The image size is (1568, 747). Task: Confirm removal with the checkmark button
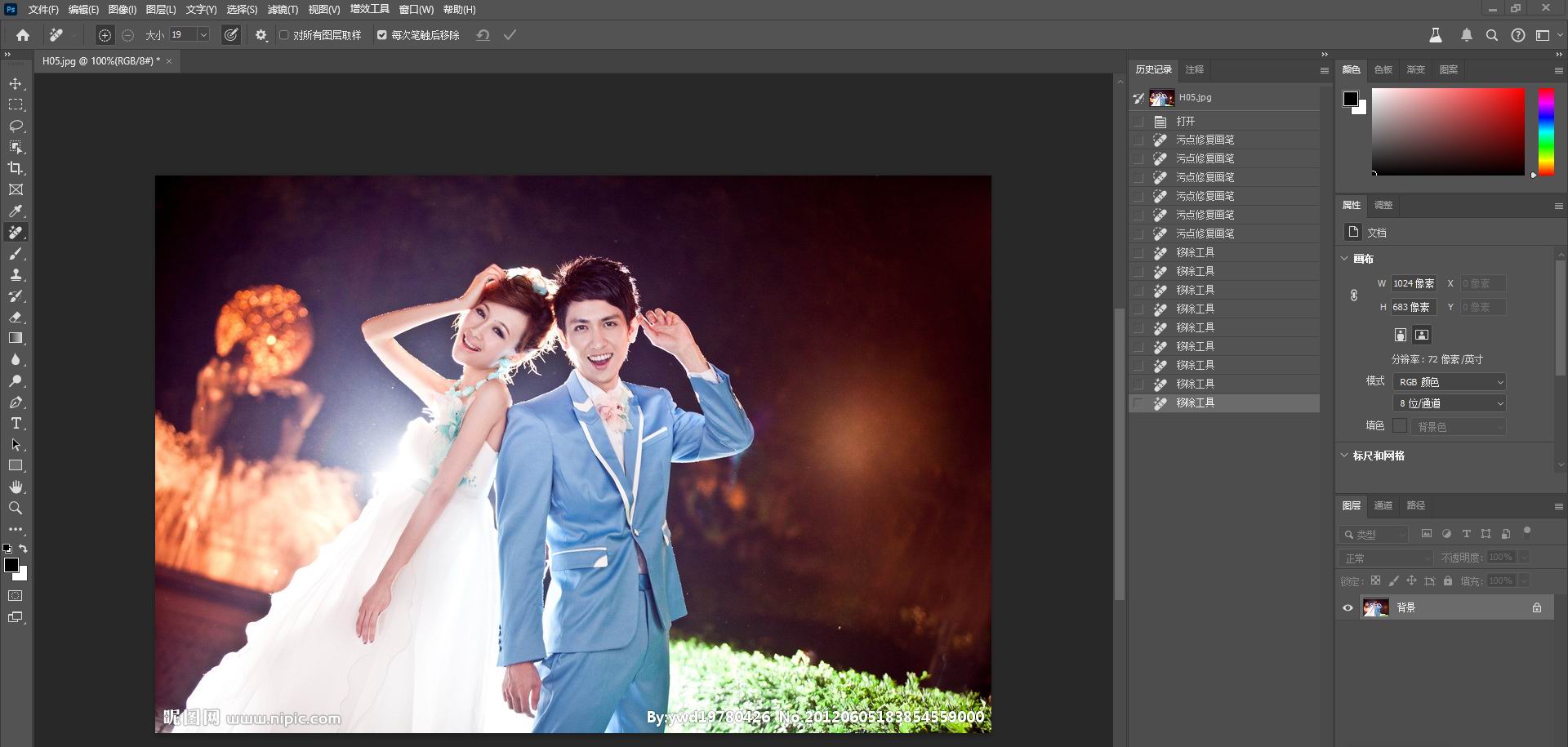coord(510,35)
